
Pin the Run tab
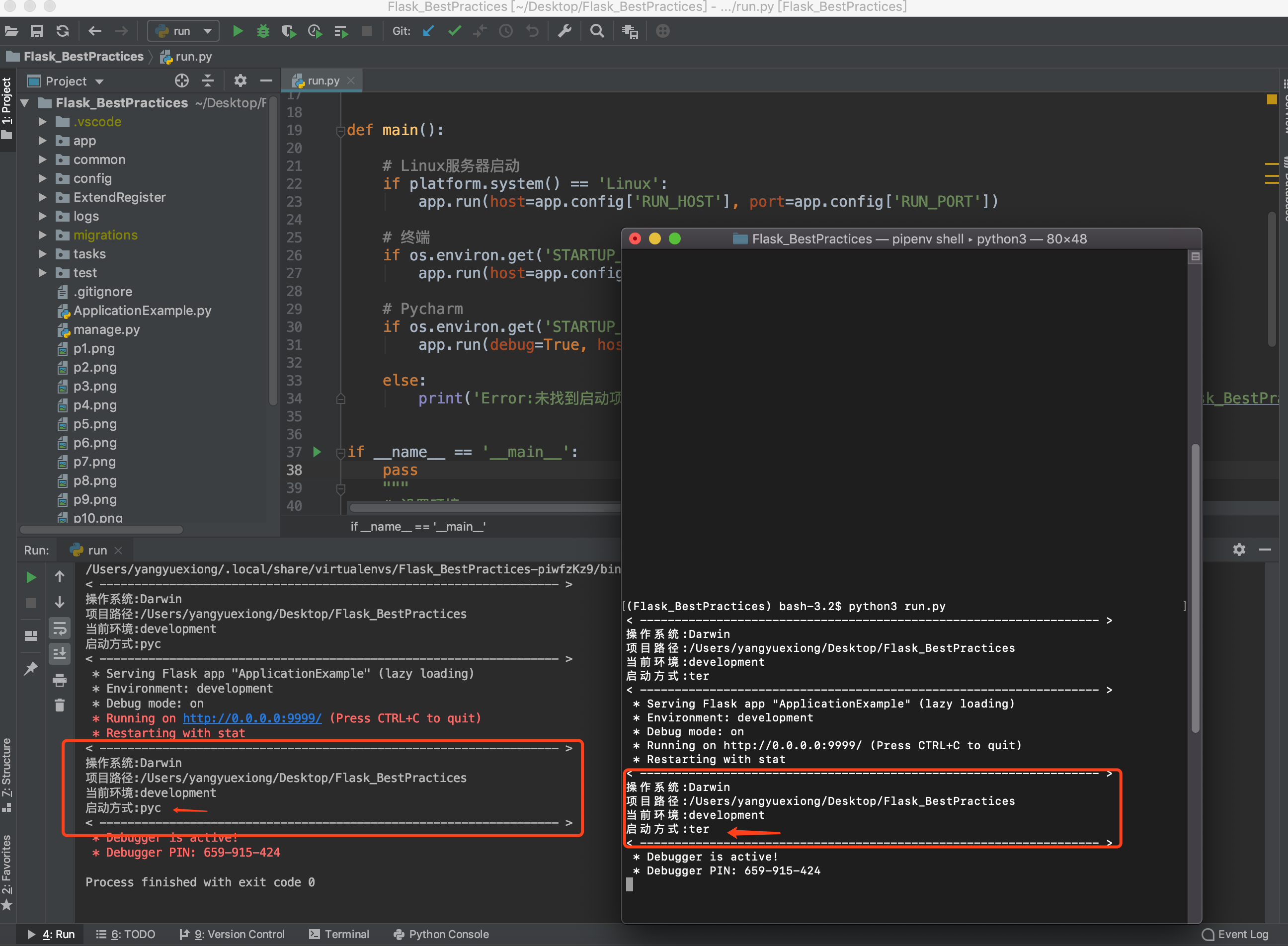coord(31,668)
